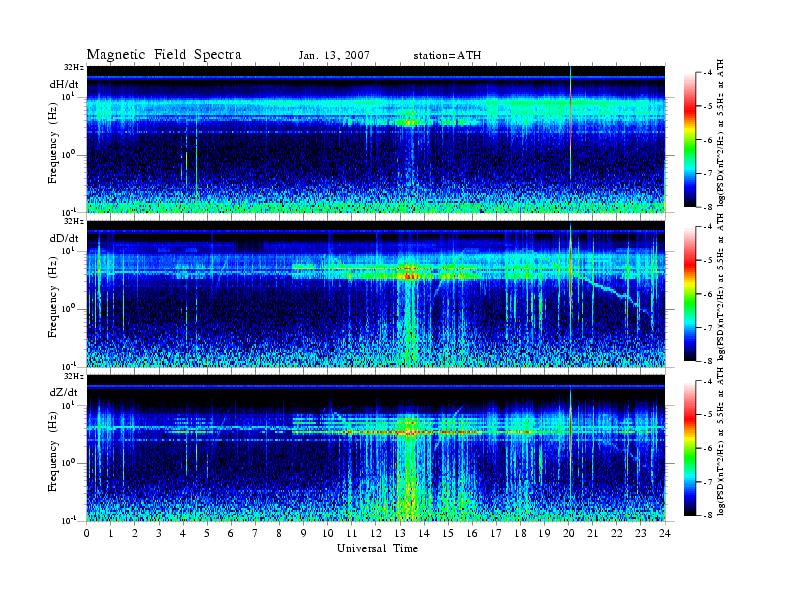Click the "32Hz" label above dZ/dt panel
792x612 pixels.
(x=73, y=376)
